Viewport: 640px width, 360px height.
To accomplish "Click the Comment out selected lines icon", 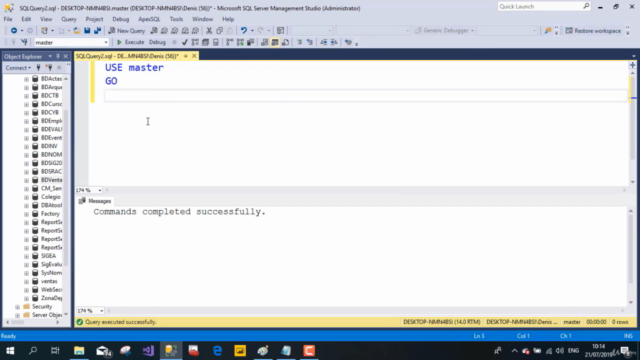I will 300,42.
